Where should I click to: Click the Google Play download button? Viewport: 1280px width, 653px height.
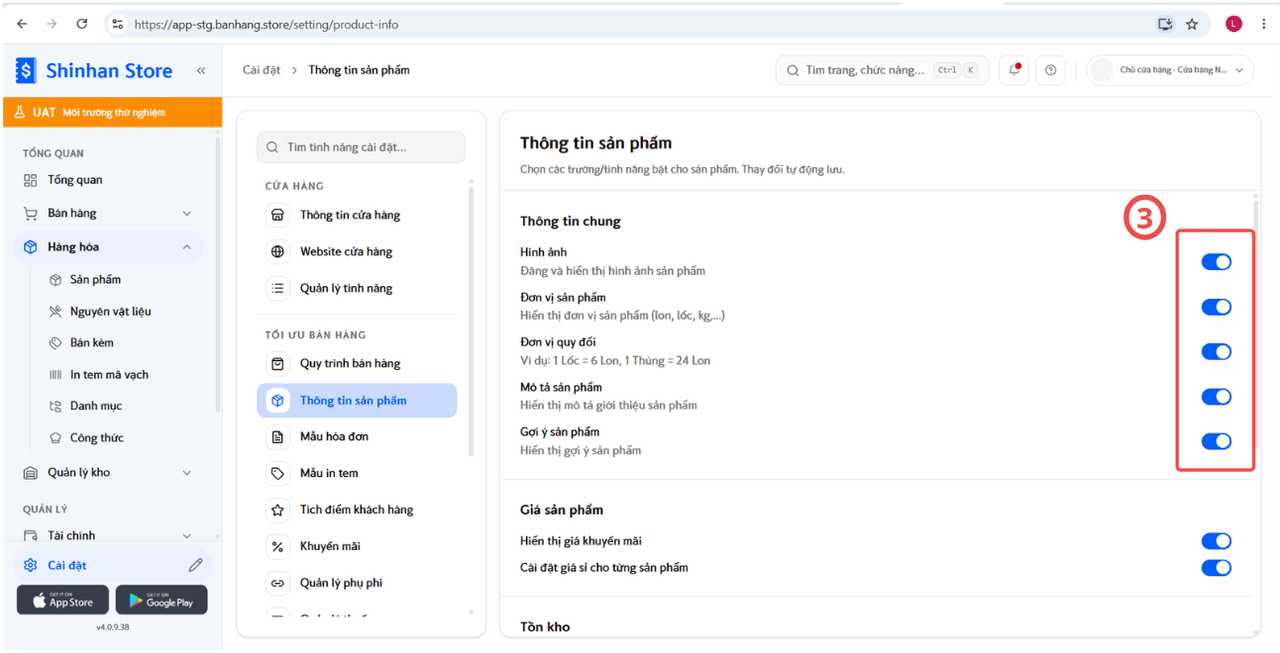point(162,600)
